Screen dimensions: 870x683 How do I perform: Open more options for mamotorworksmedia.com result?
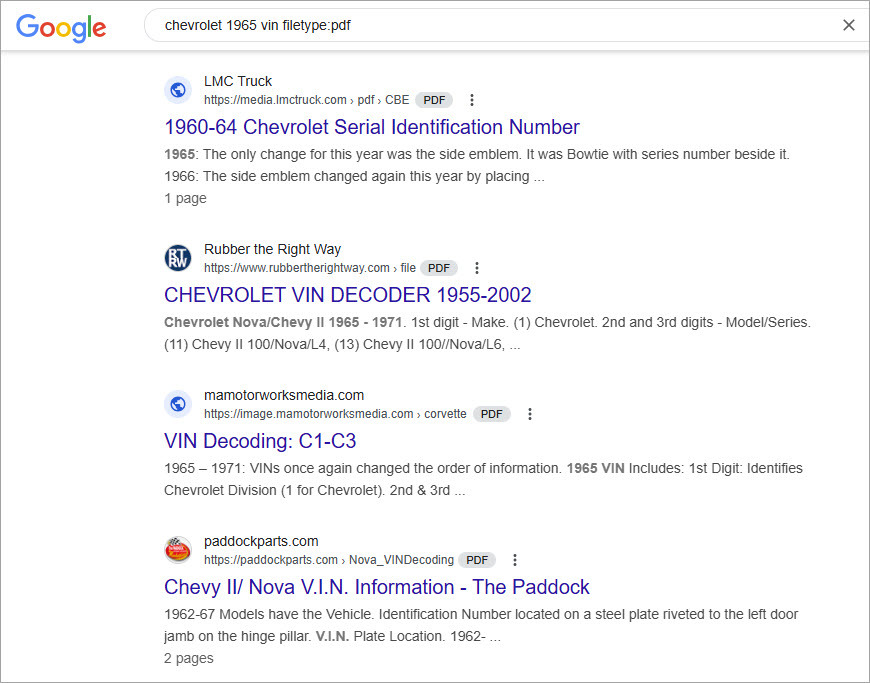pyautogui.click(x=530, y=414)
